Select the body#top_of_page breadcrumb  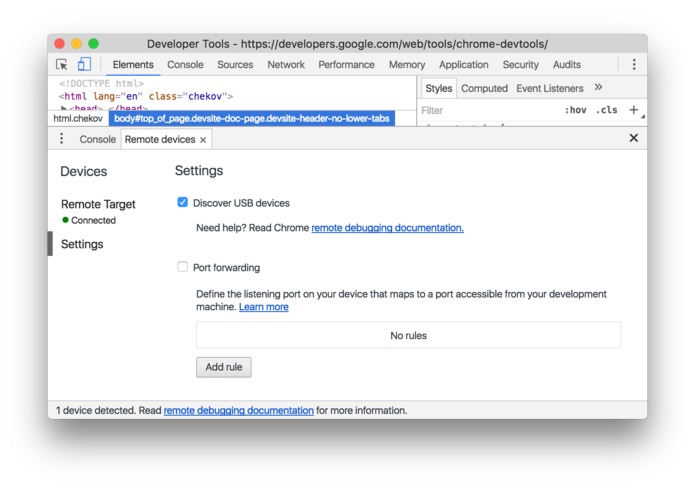point(252,118)
